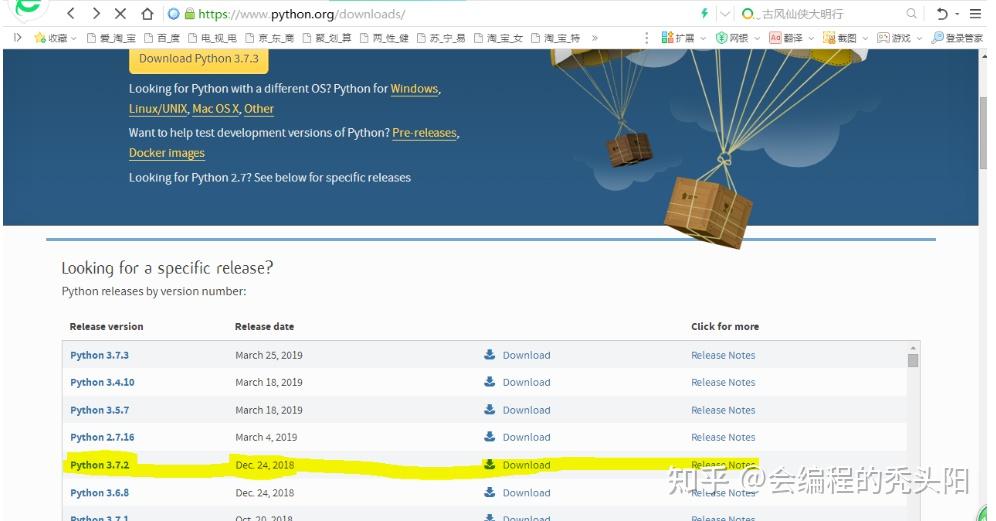Open the Linux/UNIX link
The width and height of the screenshot is (996, 521).
click(158, 109)
